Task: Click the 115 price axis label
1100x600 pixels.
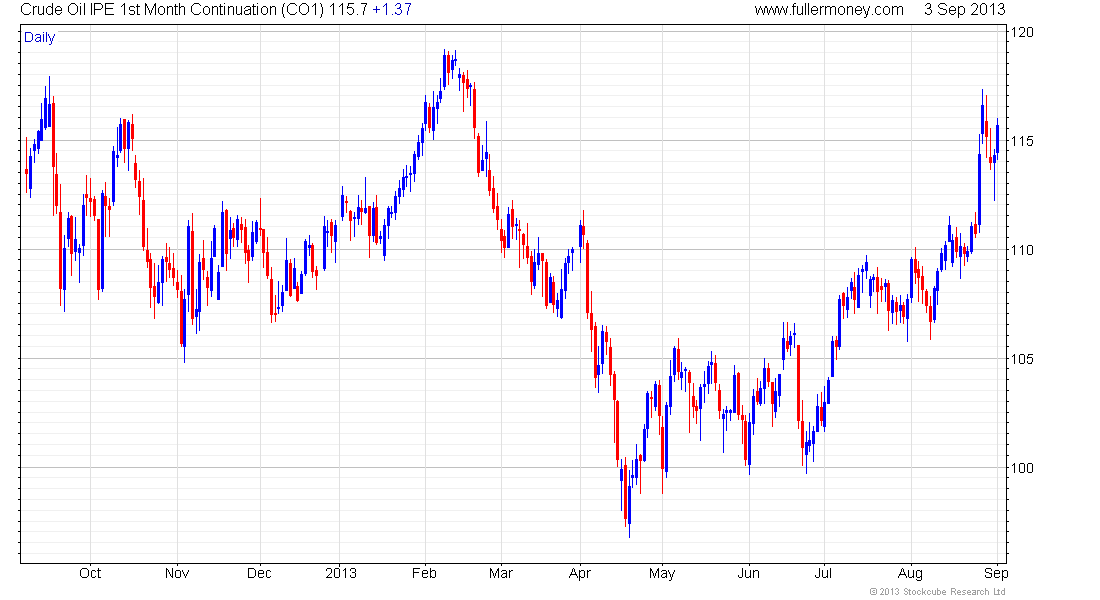Action: (x=1021, y=141)
